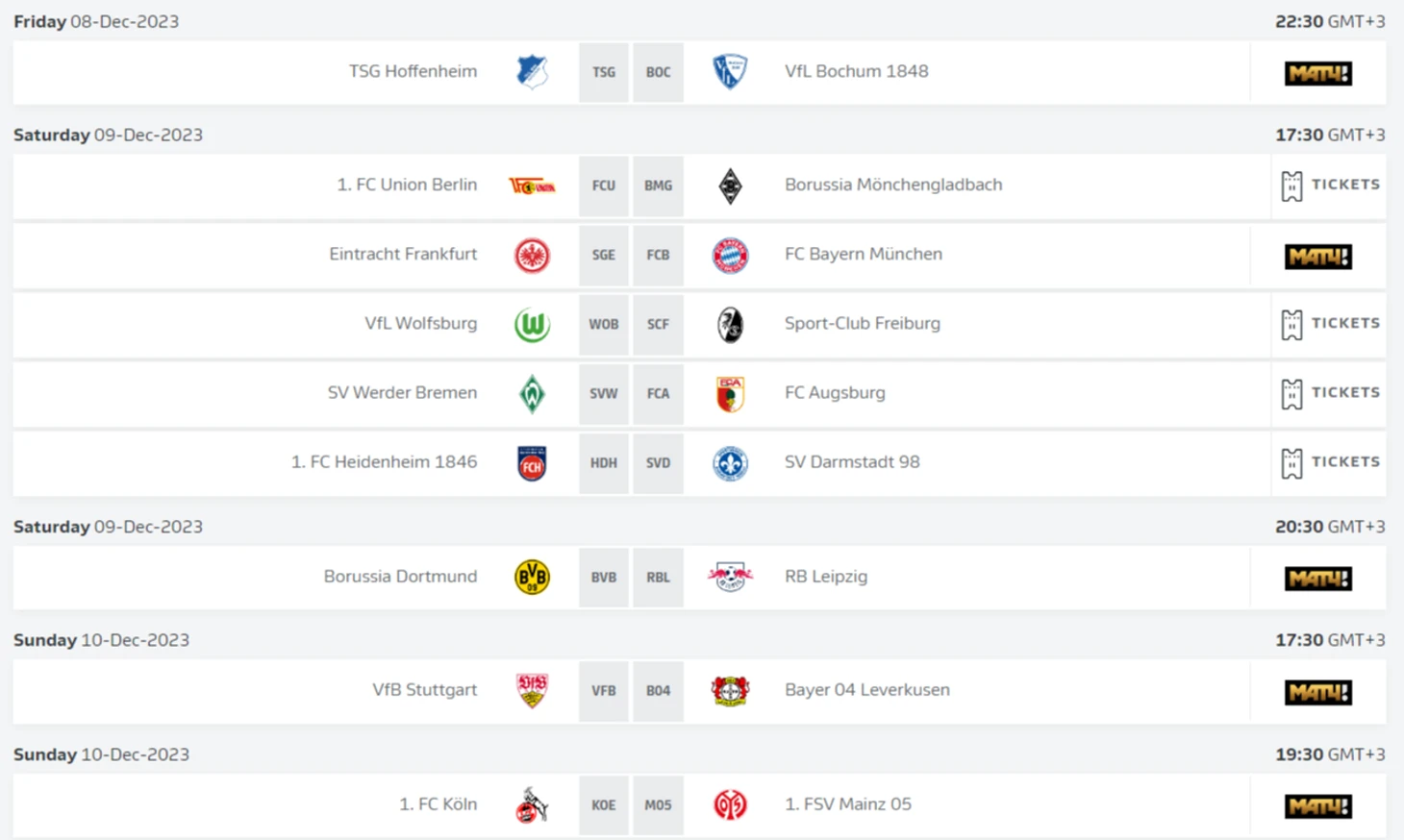This screenshot has width=1404, height=840.
Task: Open Match TV link for Dortmund vs Leipzig
Action: [1317, 578]
